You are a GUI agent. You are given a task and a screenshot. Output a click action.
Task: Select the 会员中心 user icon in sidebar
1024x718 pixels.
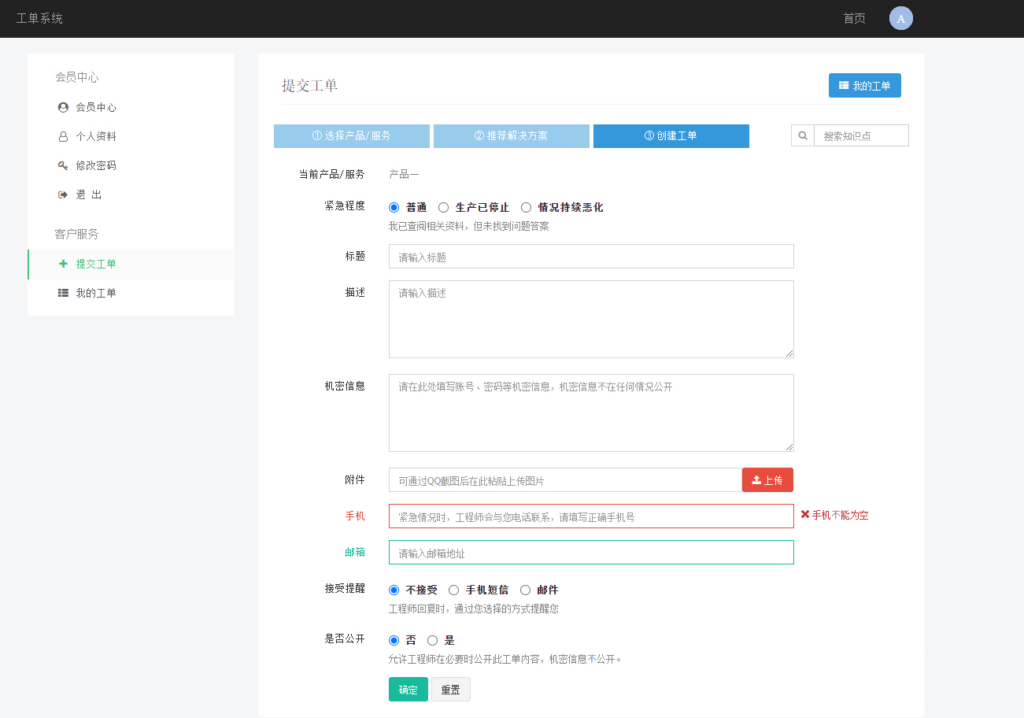click(x=61, y=107)
